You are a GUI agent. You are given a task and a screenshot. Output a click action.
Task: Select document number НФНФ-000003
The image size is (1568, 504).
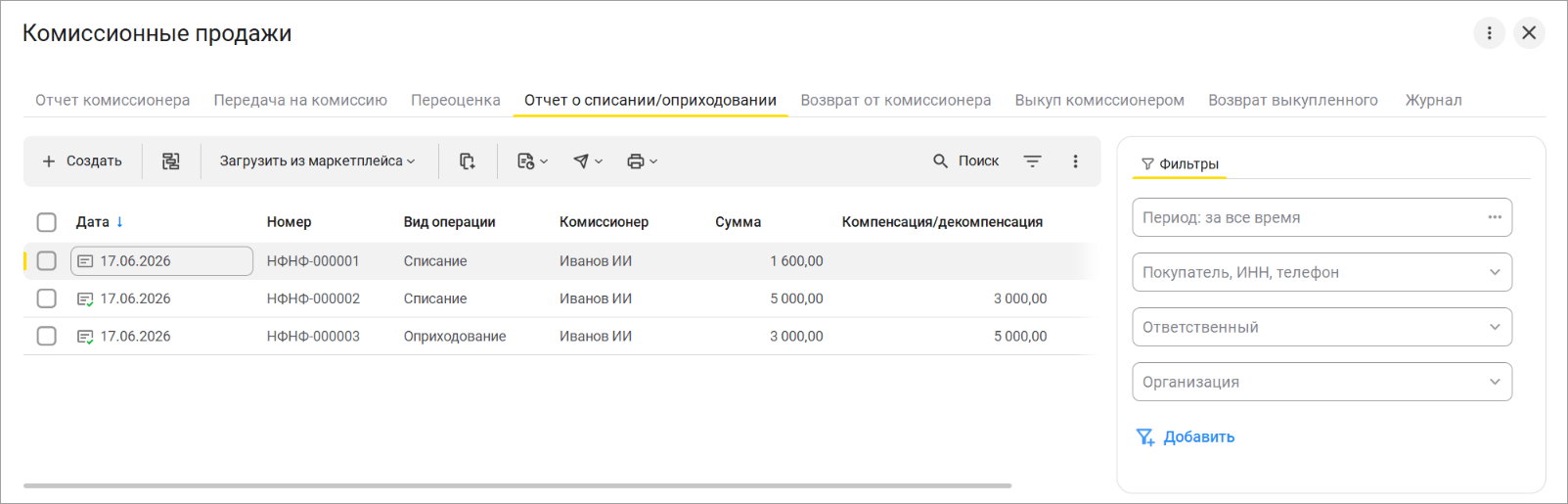point(313,336)
